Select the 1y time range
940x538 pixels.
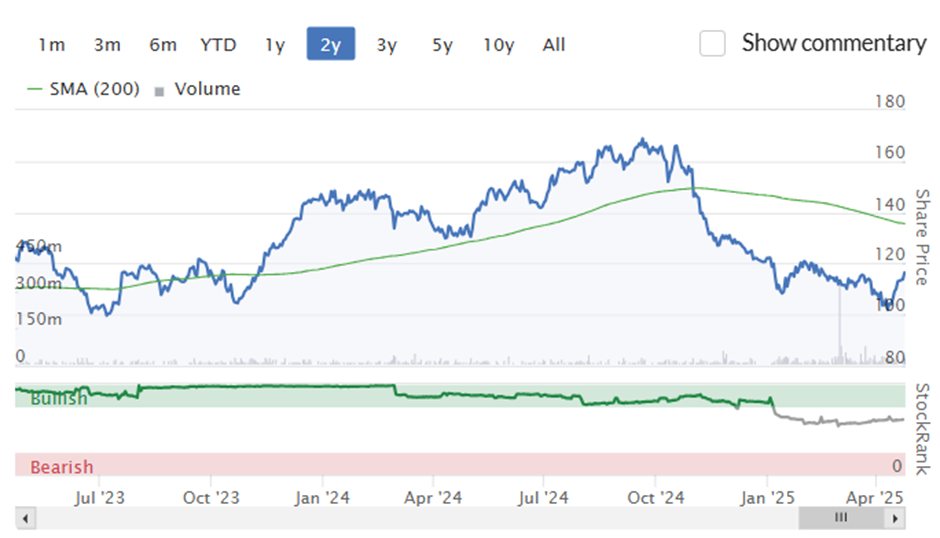point(275,44)
